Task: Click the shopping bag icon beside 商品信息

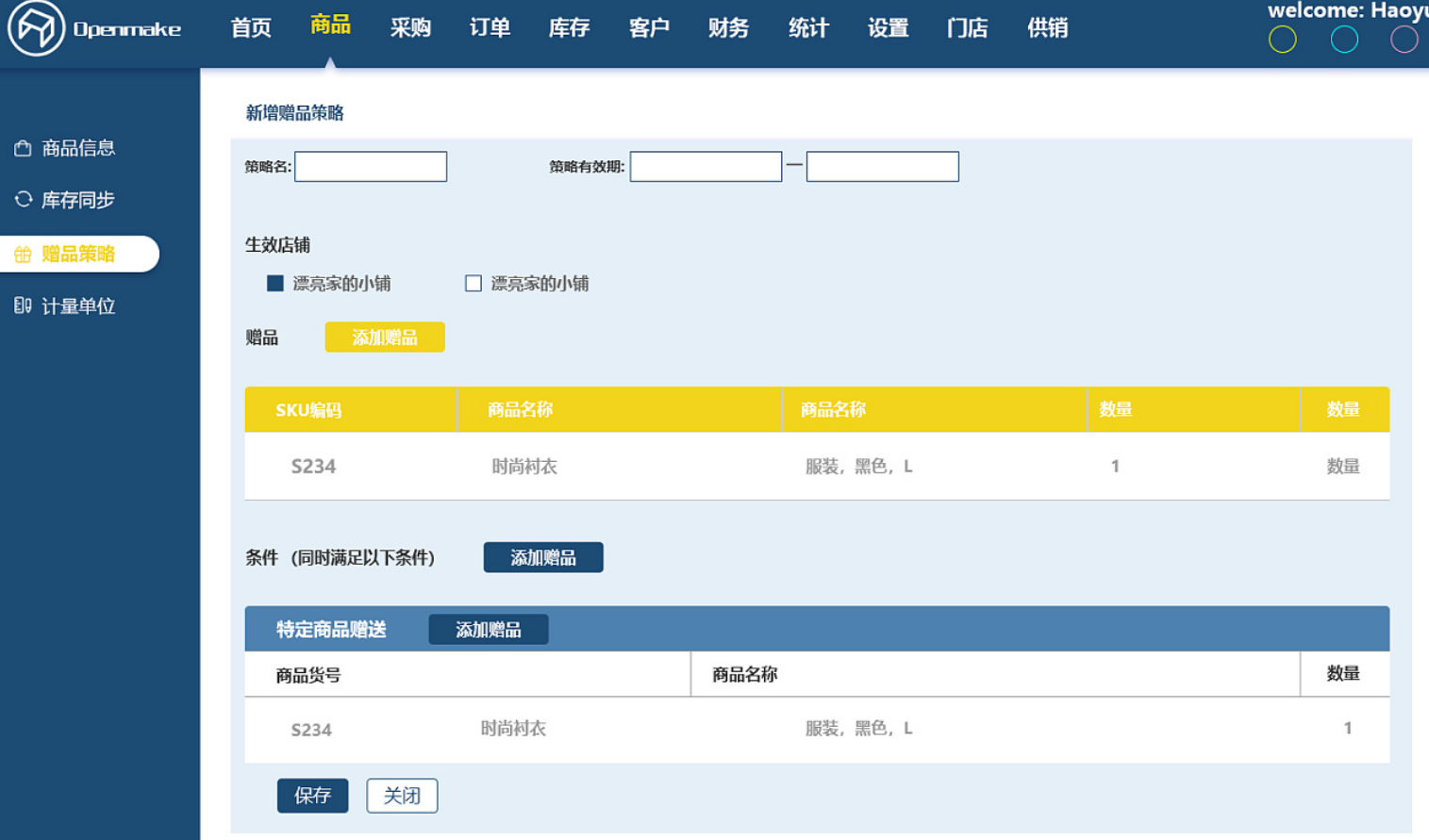Action: pyautogui.click(x=23, y=148)
